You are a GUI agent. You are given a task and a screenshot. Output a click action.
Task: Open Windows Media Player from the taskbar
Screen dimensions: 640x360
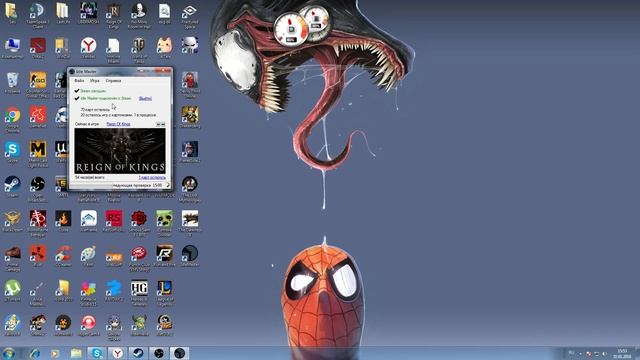click(55, 353)
